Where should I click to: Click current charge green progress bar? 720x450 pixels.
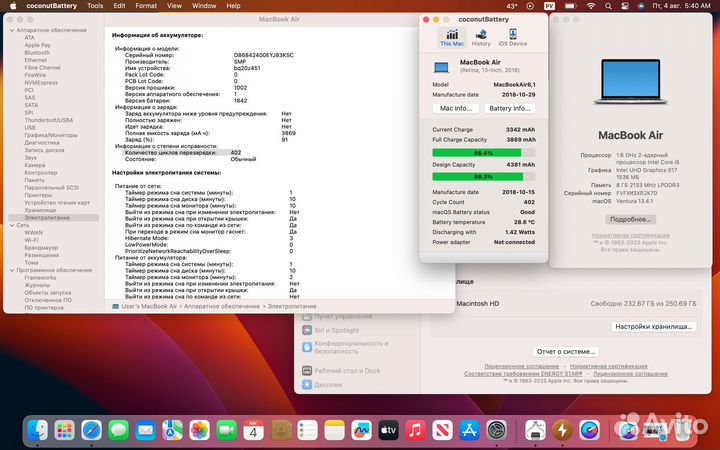point(484,153)
